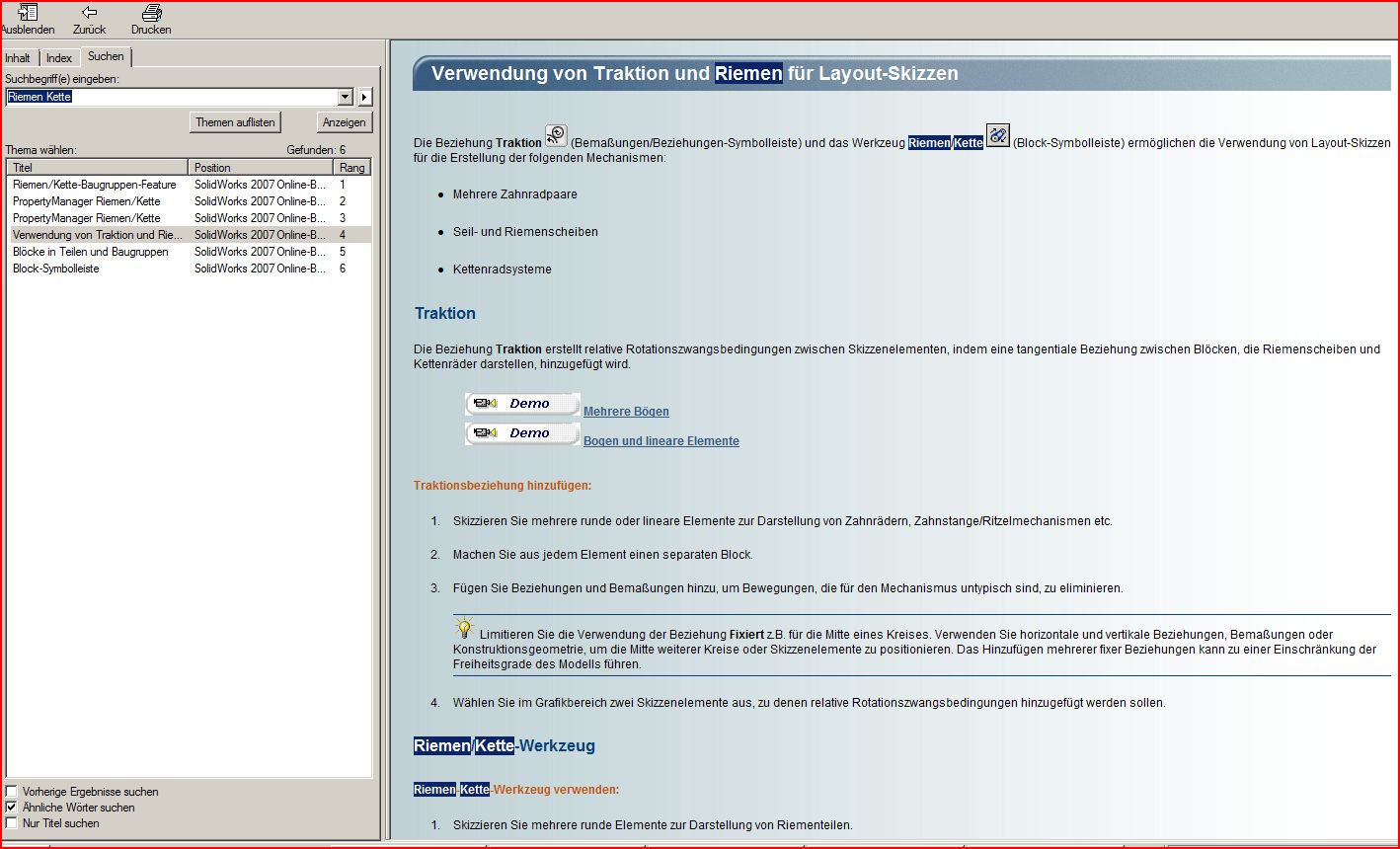Click the Anzeigen button
The image size is (1400, 849).
(x=345, y=122)
